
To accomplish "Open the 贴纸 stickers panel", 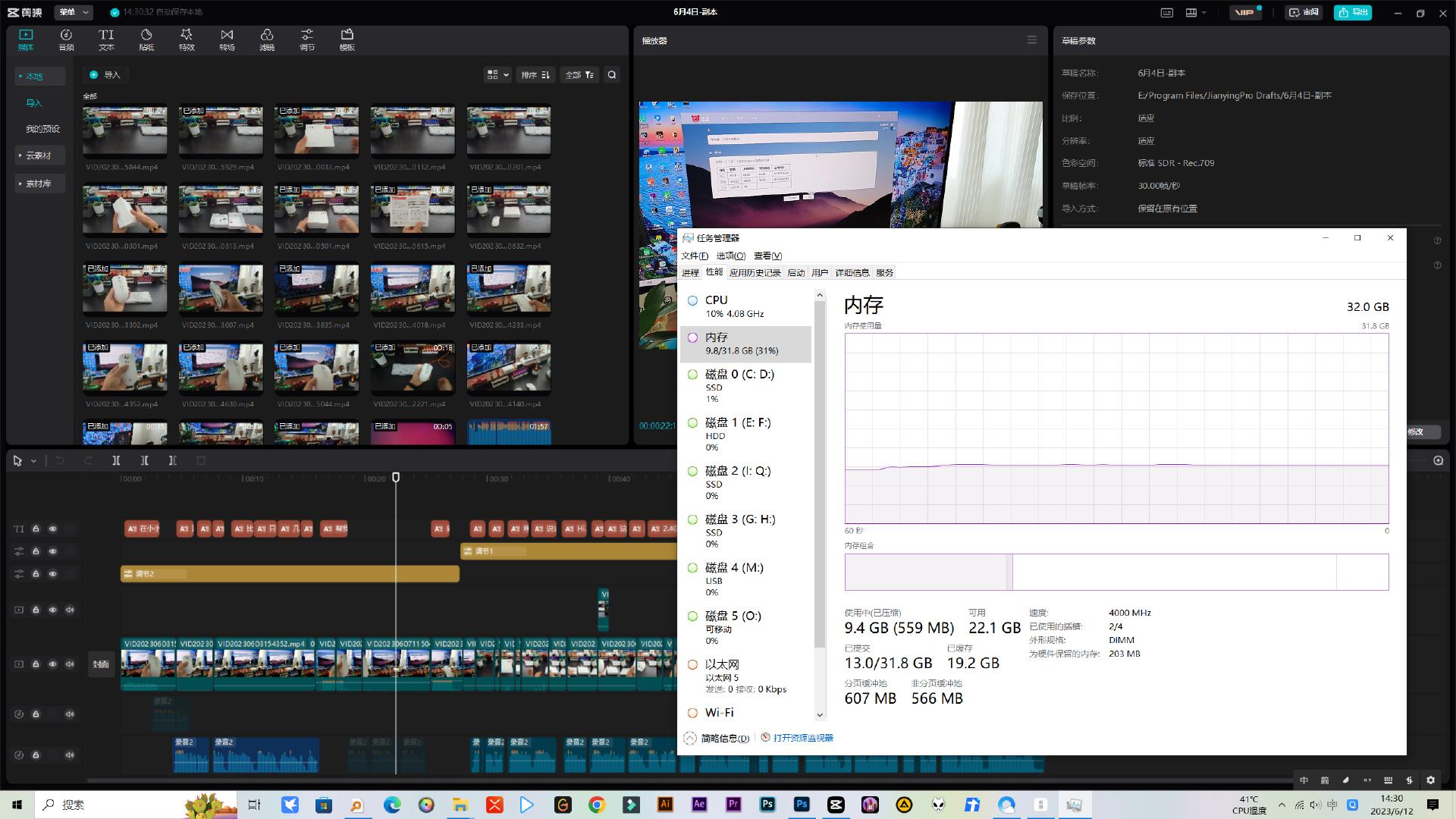I will [x=146, y=39].
